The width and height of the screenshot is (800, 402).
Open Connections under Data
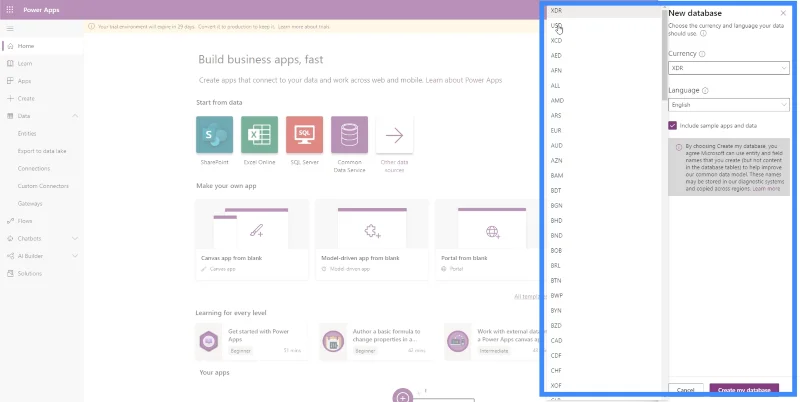click(x=34, y=168)
